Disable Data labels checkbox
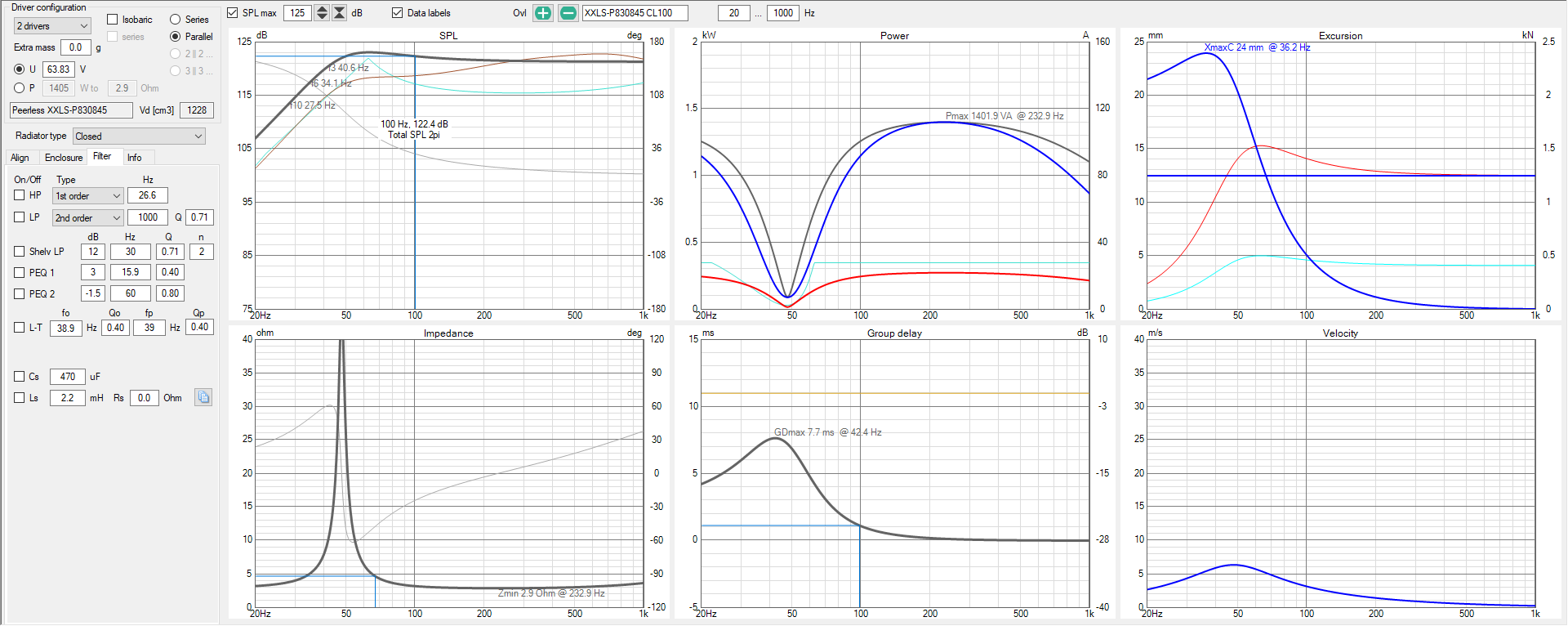This screenshot has width=1568, height=626. [398, 13]
